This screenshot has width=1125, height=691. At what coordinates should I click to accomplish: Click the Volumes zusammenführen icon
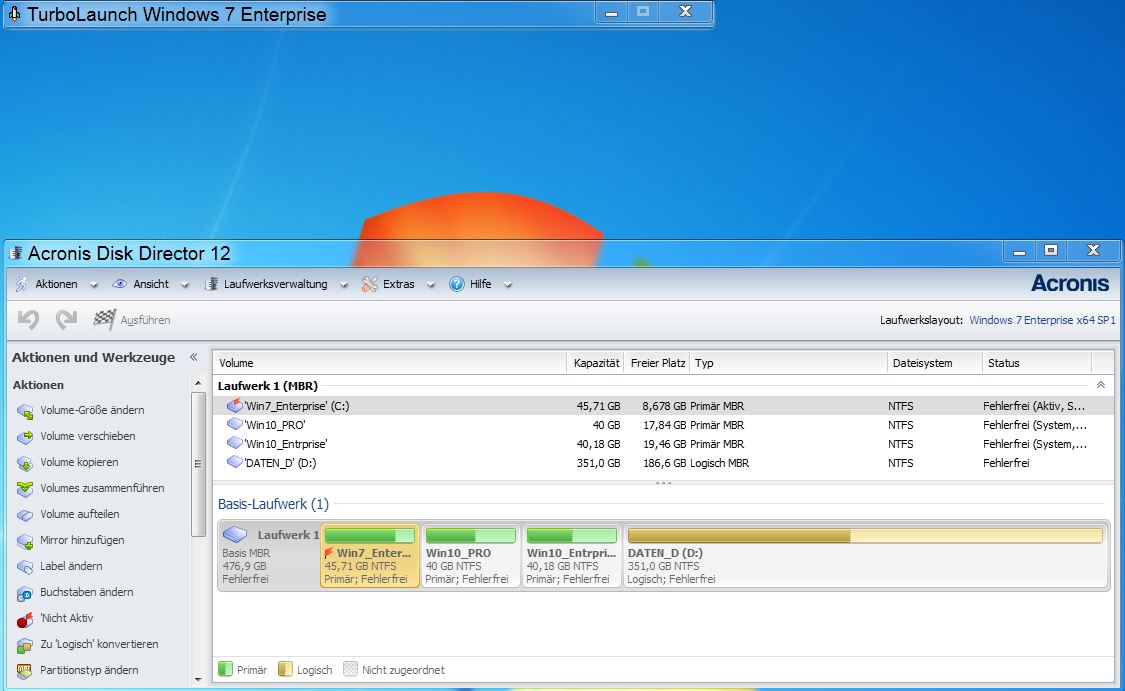point(25,489)
